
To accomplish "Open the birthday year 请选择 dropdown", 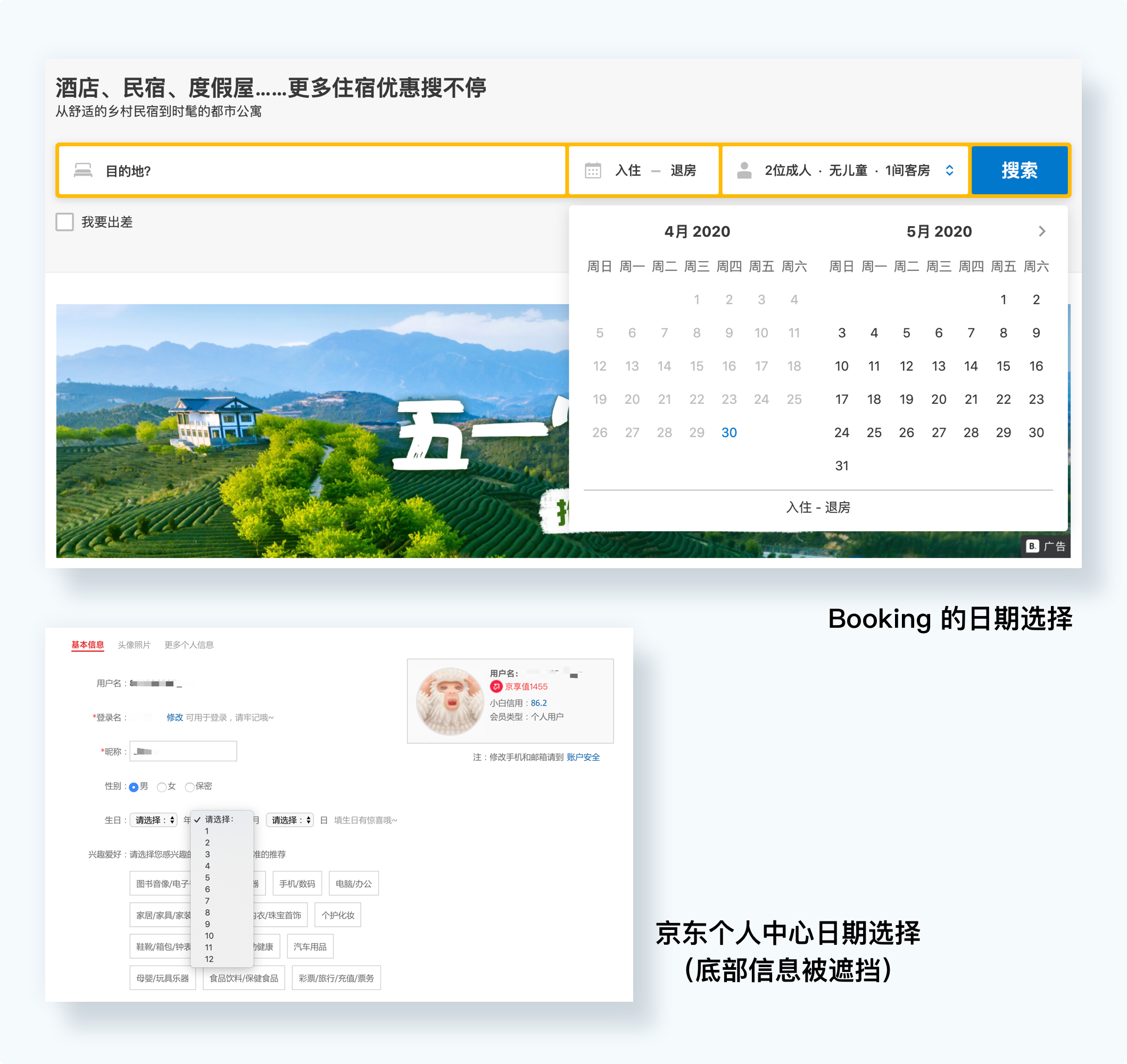I will (x=154, y=820).
